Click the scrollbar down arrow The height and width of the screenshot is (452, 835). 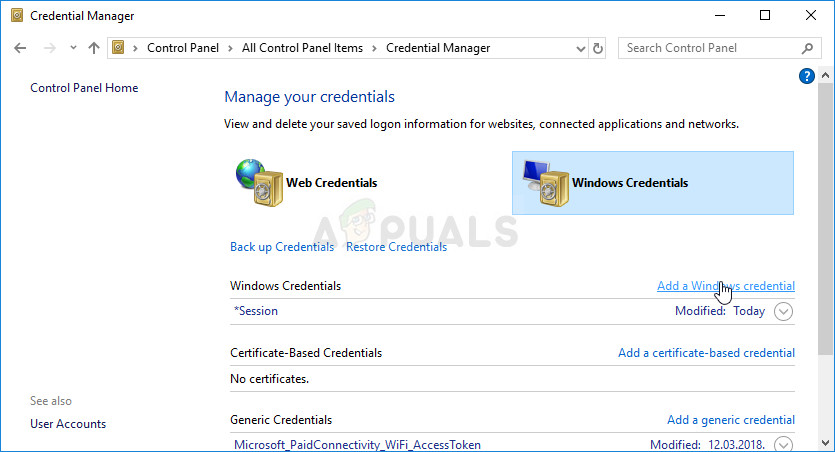825,443
